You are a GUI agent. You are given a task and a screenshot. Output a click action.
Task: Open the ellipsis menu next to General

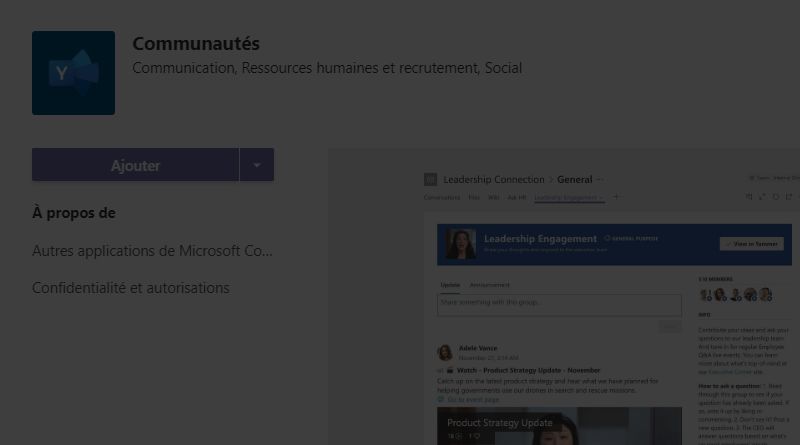coord(600,179)
